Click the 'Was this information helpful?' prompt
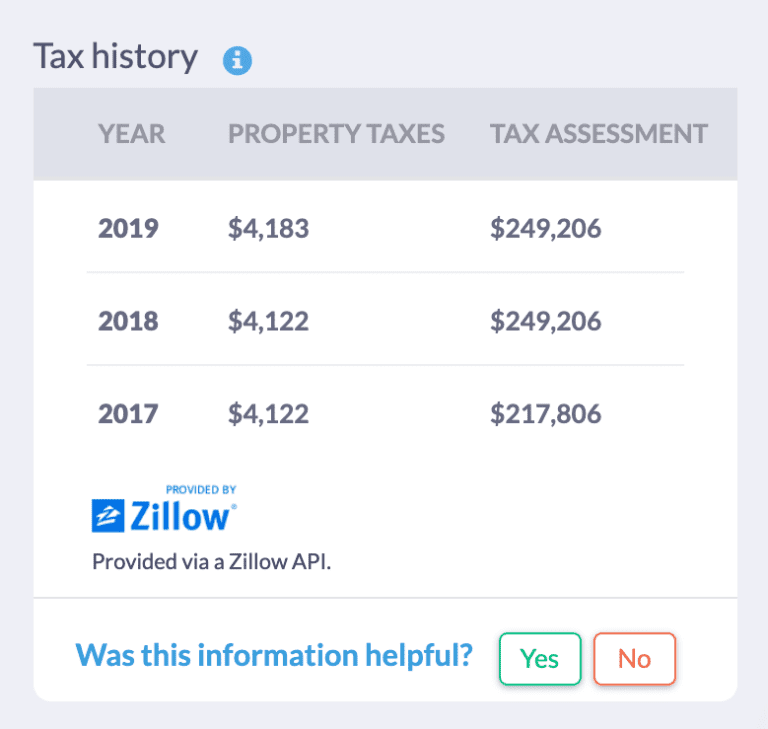768x729 pixels. point(274,656)
